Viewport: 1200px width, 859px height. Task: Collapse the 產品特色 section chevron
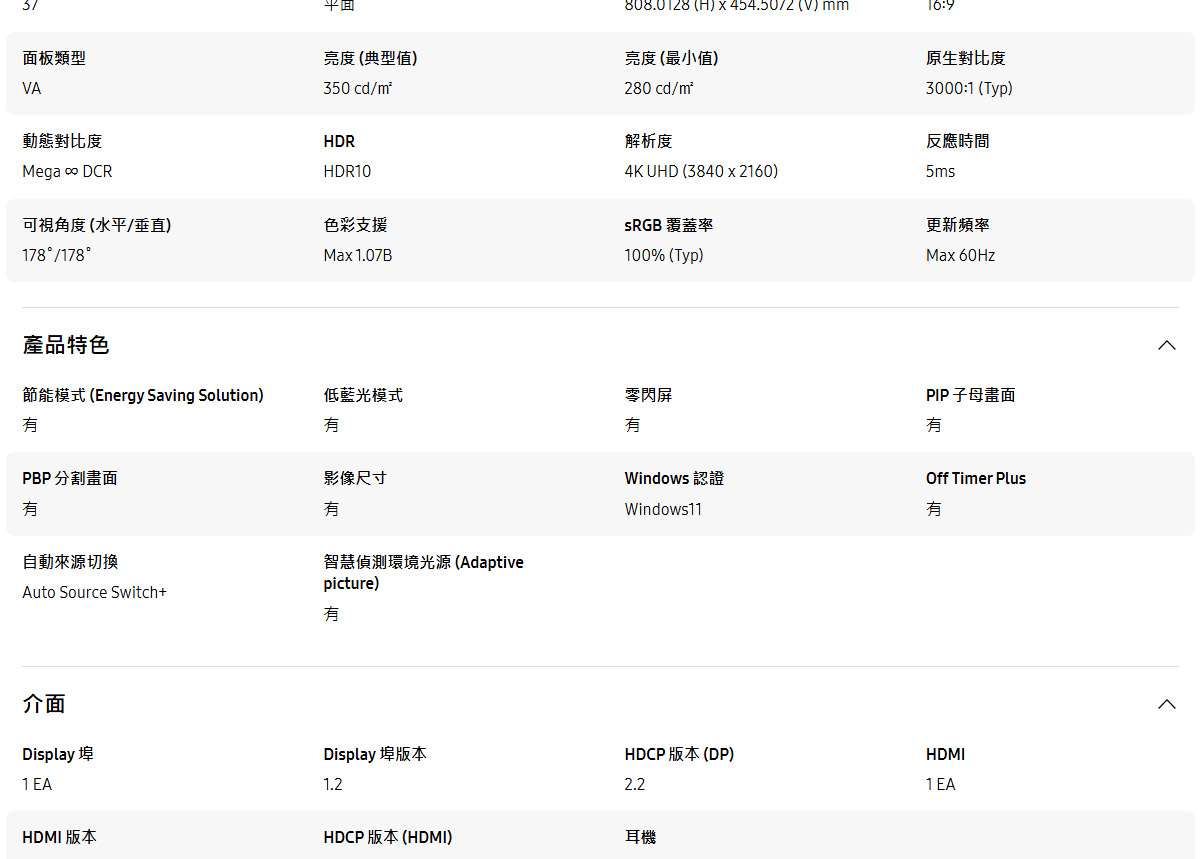[x=1166, y=344]
